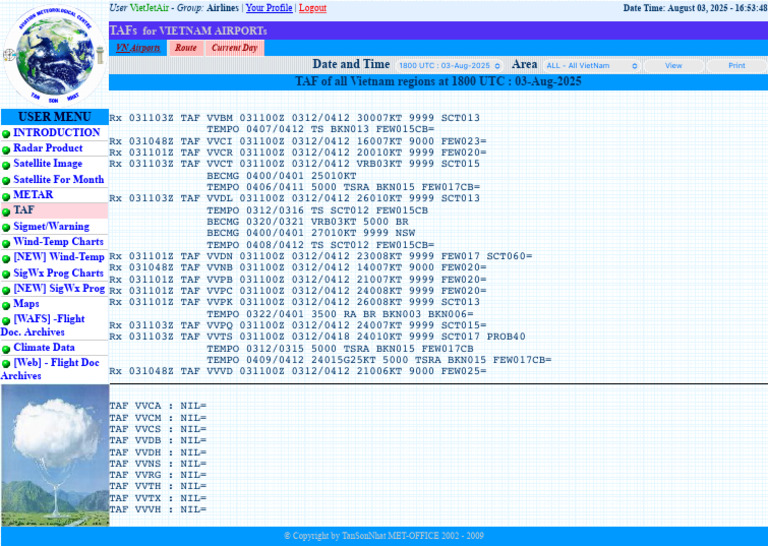Click the cloud landscape image
The height and width of the screenshot is (546, 768).
tap(55, 455)
